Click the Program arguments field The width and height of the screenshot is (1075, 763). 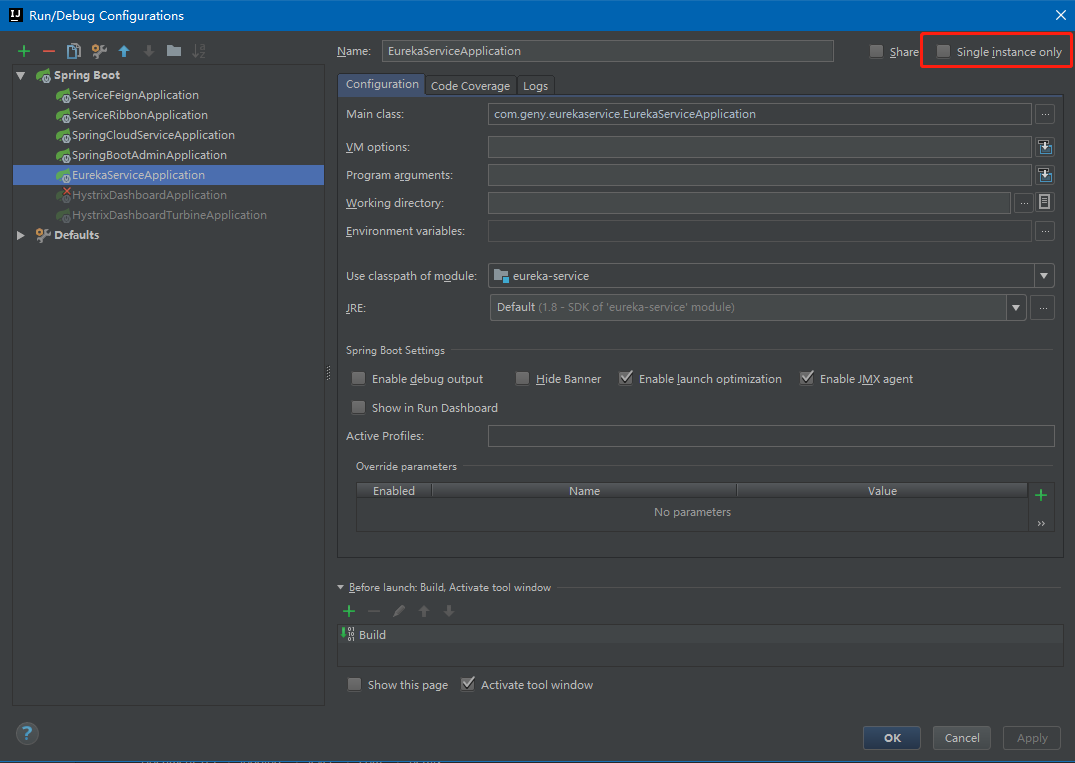760,175
